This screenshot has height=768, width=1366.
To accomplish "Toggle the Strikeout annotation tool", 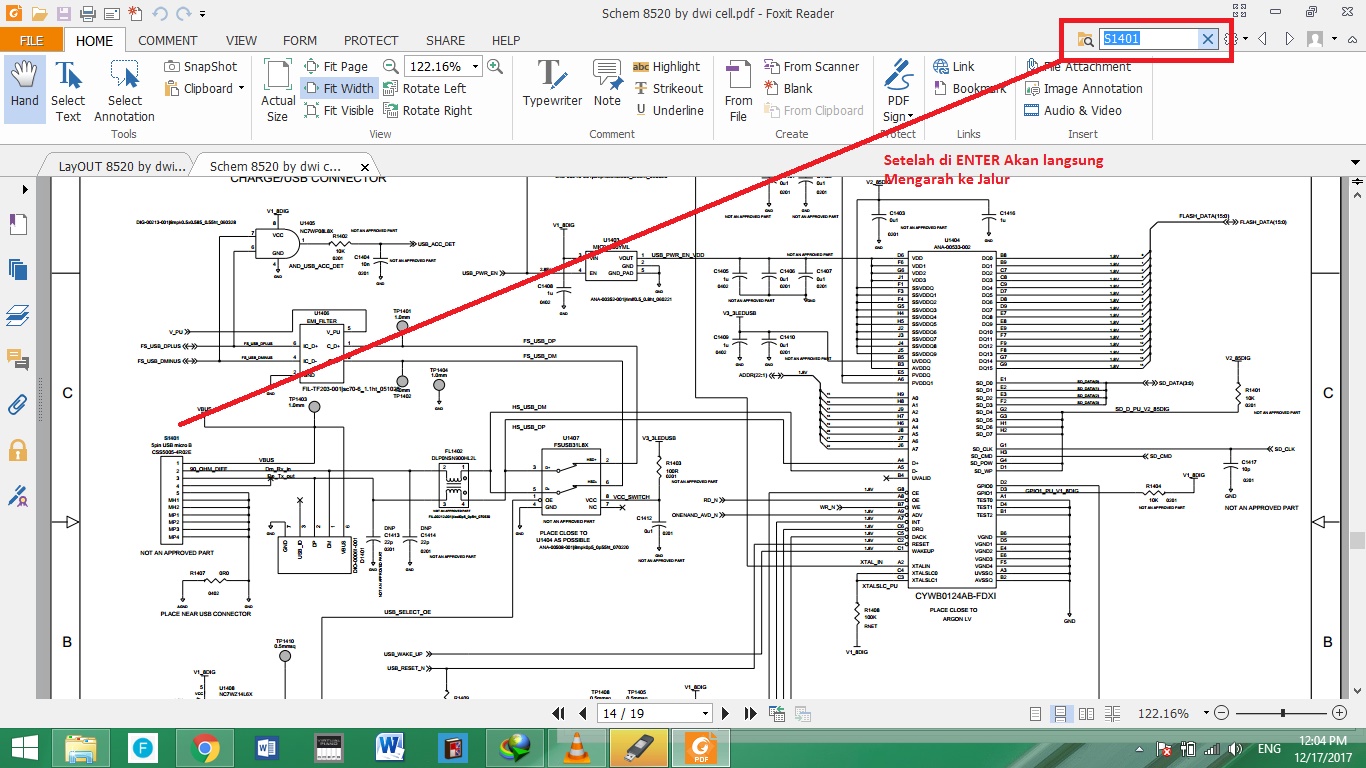I will [x=668, y=88].
